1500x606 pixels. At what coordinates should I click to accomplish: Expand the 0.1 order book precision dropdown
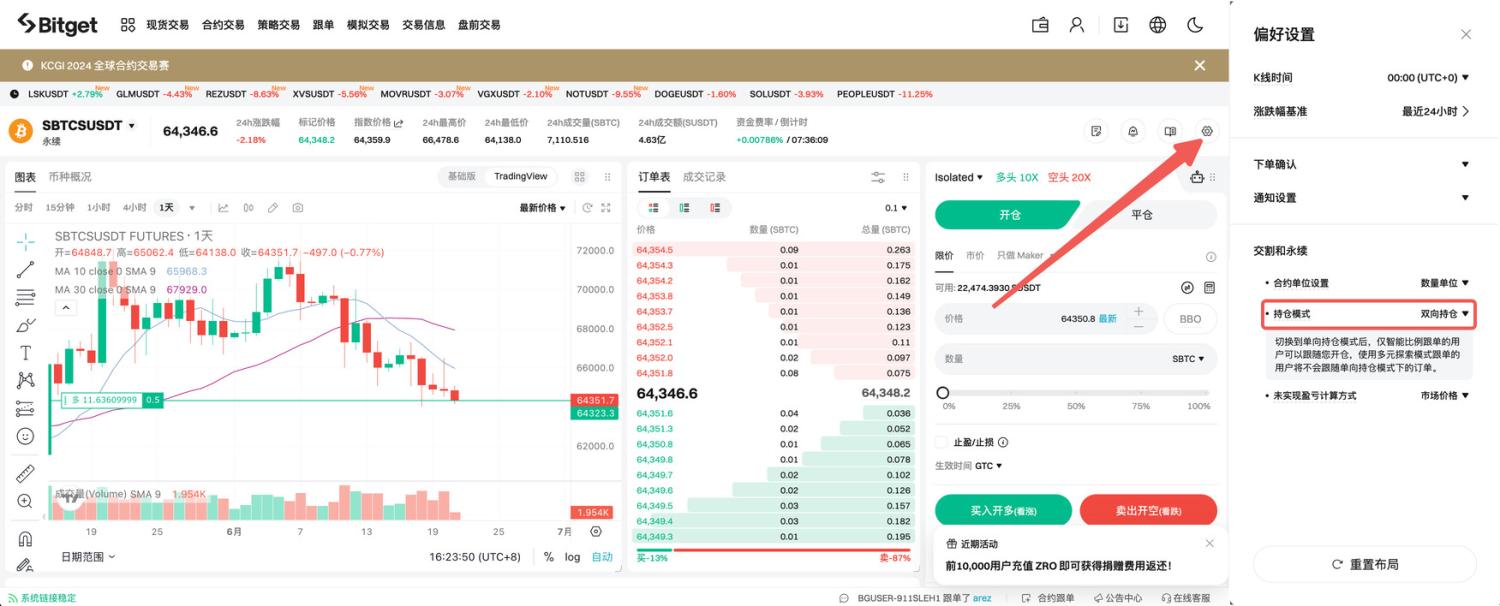pos(894,208)
